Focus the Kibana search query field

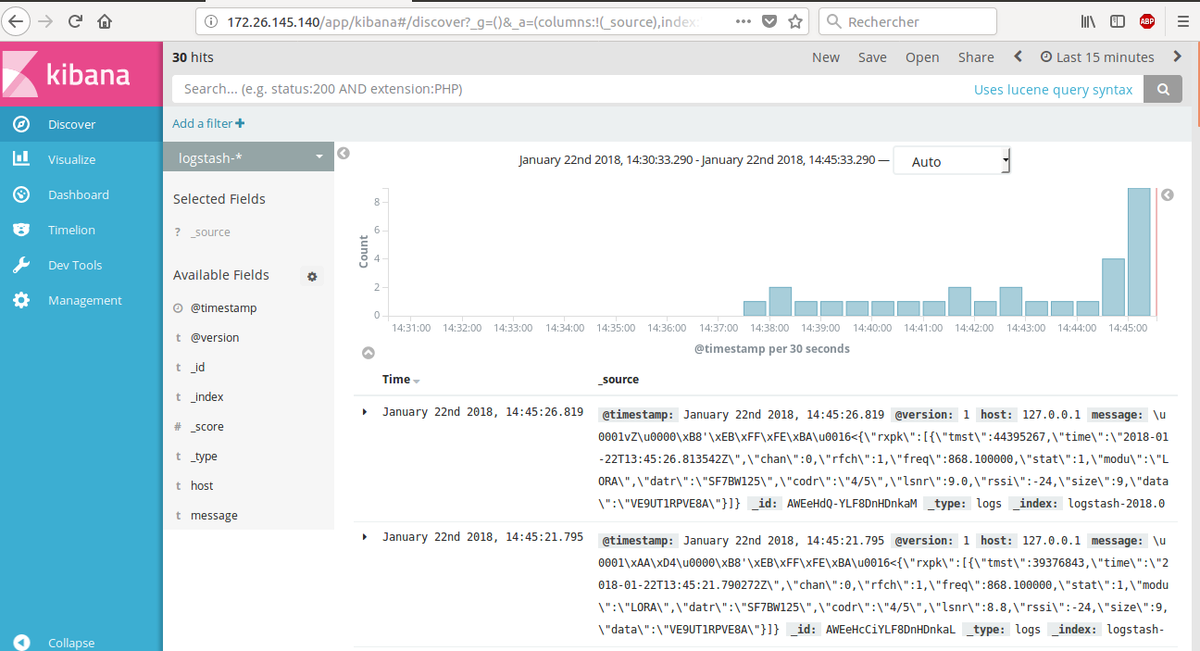560,89
